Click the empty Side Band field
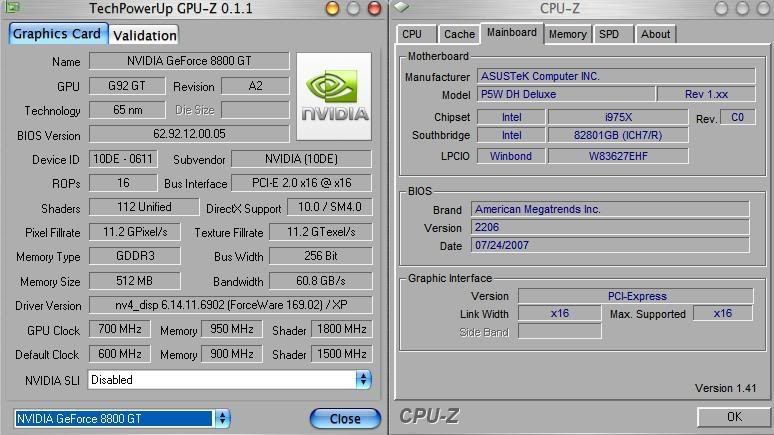This screenshot has height=435, width=774. [x=560, y=331]
